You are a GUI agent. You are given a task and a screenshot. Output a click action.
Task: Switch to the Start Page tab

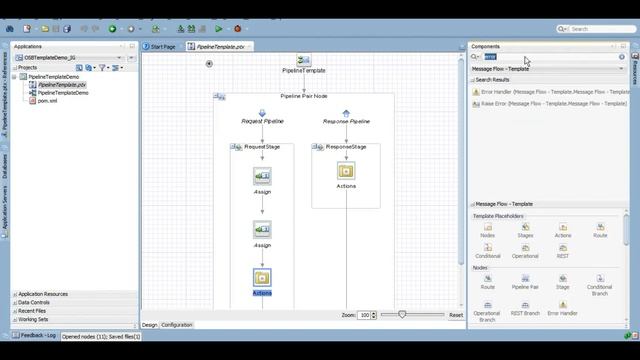160,47
